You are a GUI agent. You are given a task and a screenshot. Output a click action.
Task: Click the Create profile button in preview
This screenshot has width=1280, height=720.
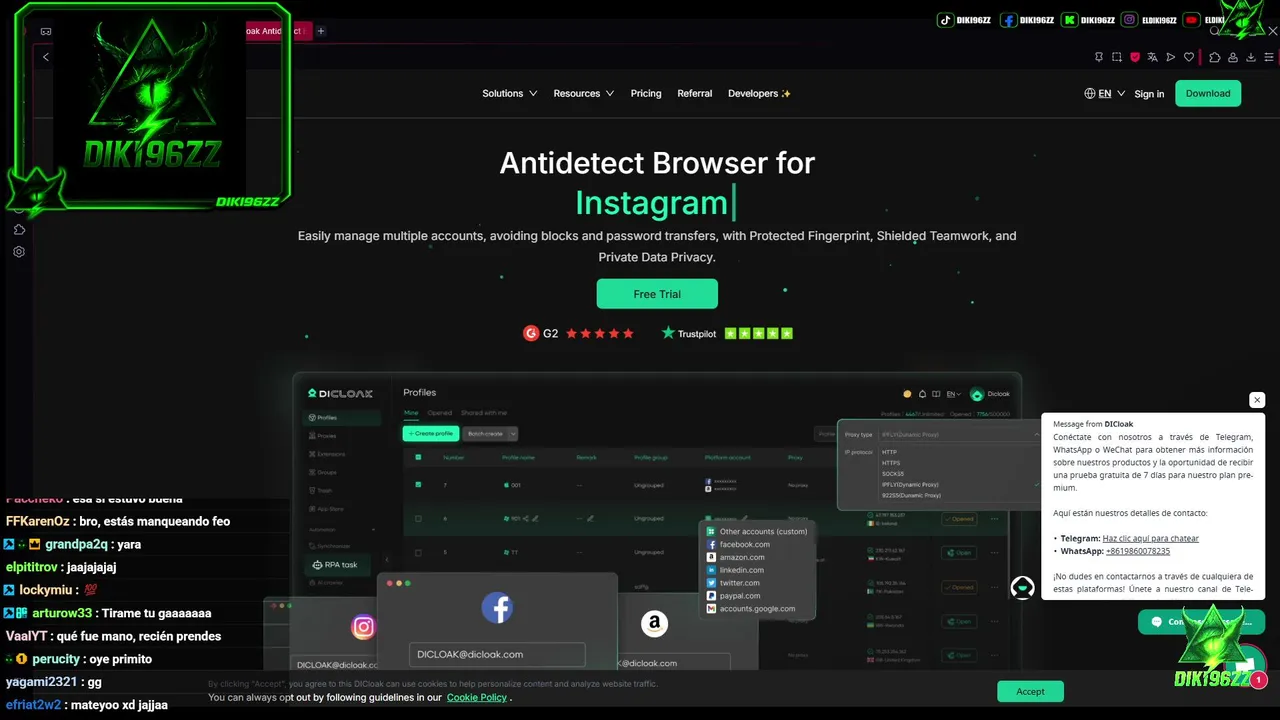click(x=432, y=434)
